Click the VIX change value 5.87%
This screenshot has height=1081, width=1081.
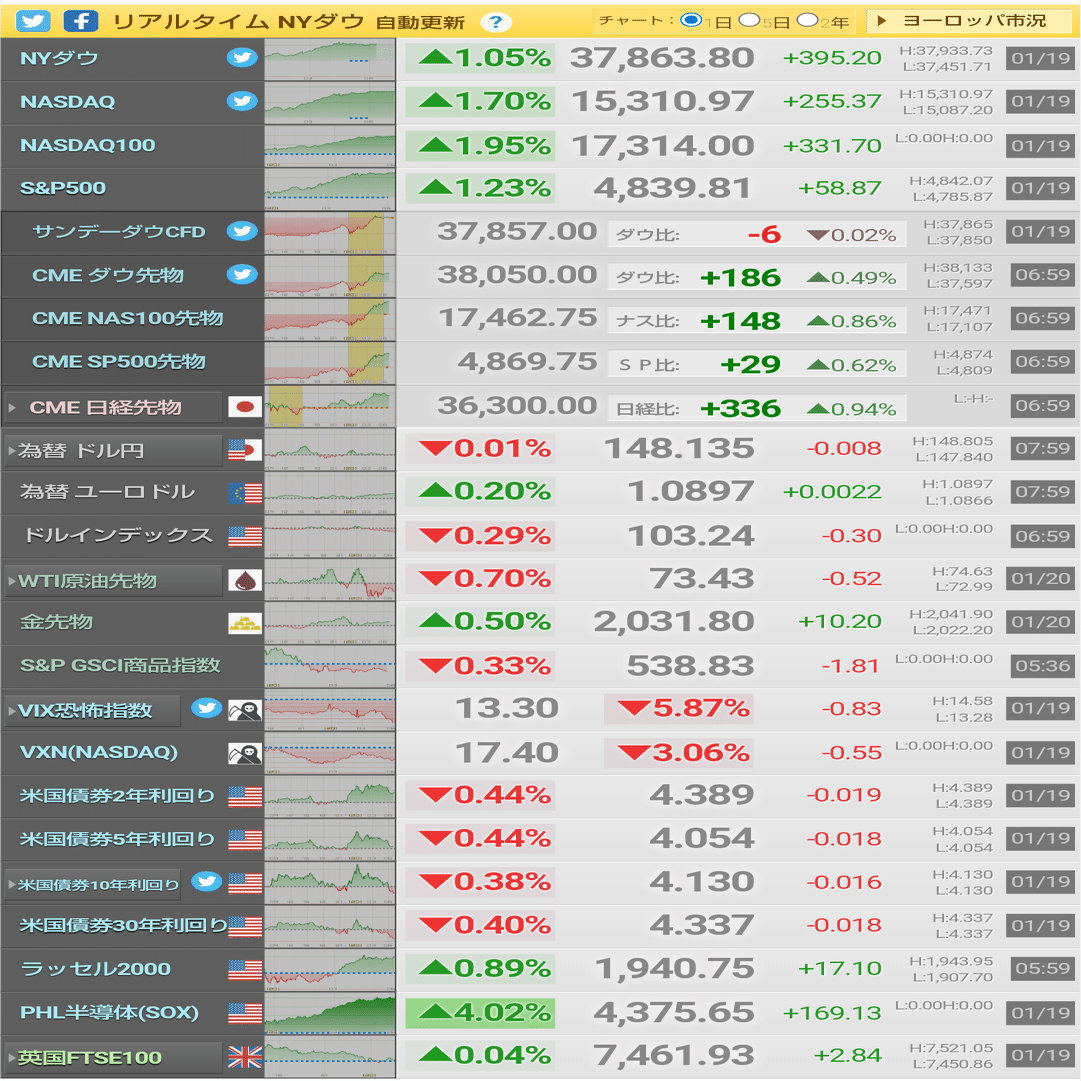[x=679, y=708]
